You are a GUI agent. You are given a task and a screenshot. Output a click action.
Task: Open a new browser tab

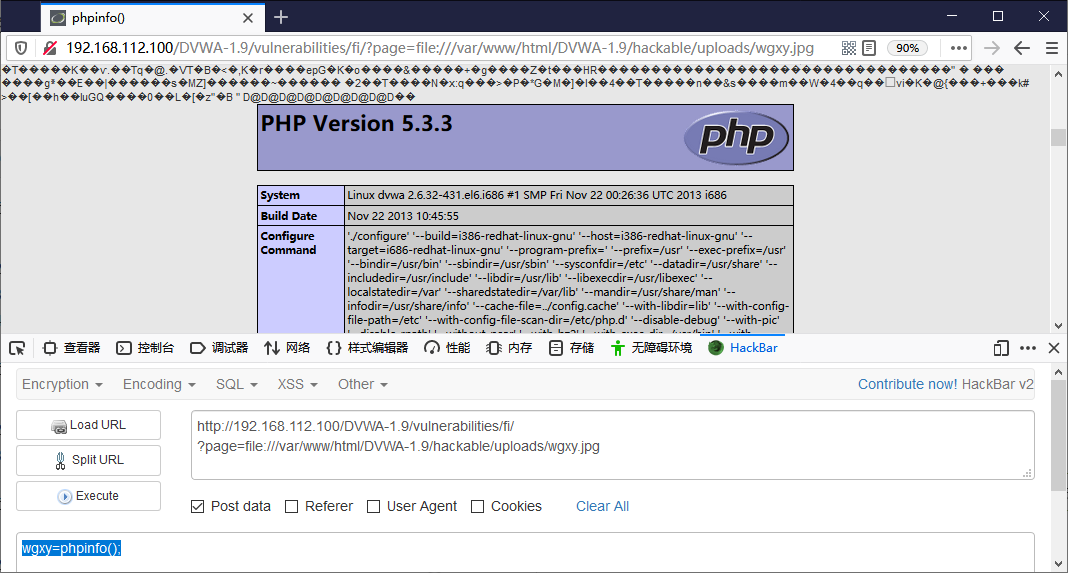point(281,17)
